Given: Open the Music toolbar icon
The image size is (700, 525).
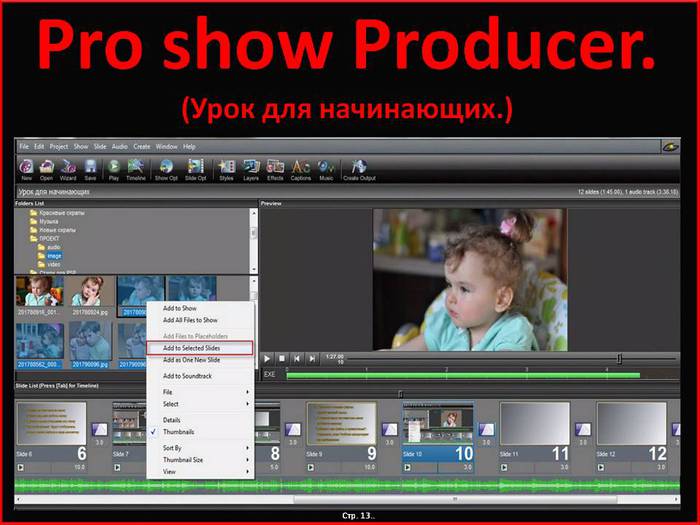Looking at the screenshot, I should [x=326, y=170].
